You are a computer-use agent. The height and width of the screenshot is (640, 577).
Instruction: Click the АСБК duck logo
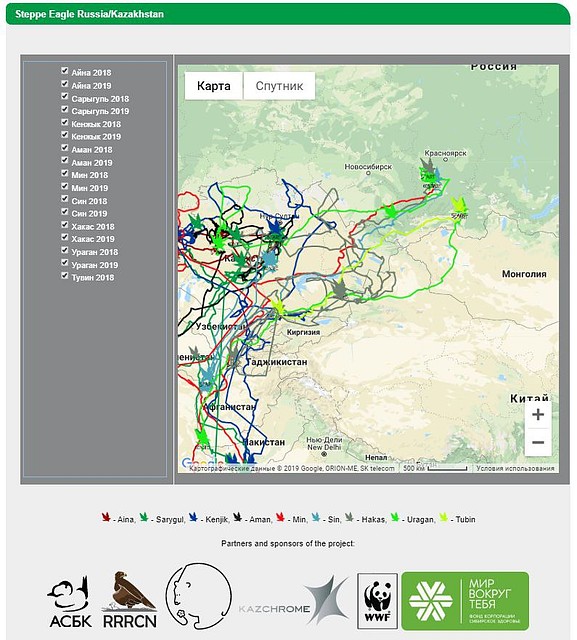tap(70, 602)
